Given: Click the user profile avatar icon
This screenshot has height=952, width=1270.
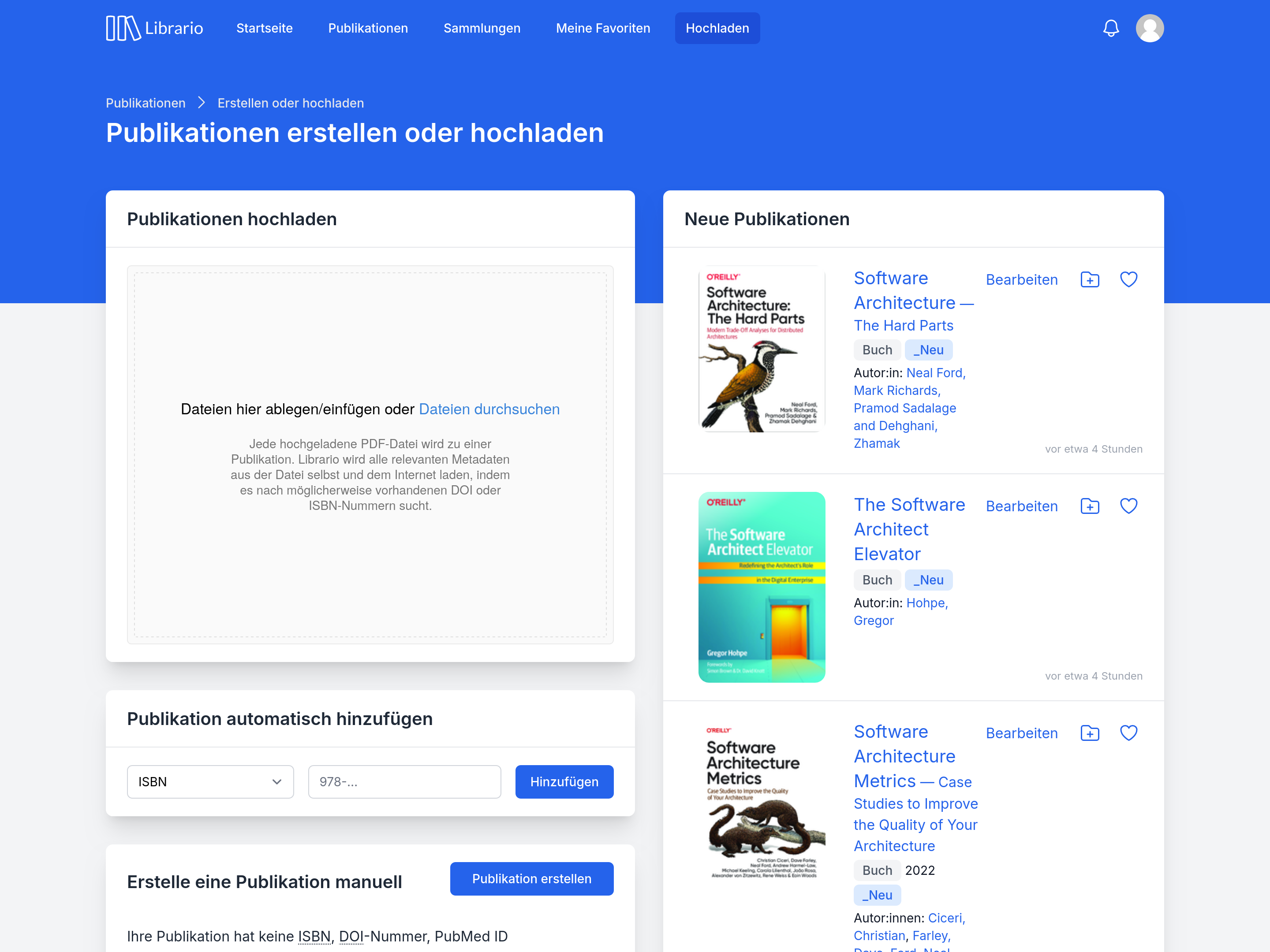Looking at the screenshot, I should point(1149,28).
